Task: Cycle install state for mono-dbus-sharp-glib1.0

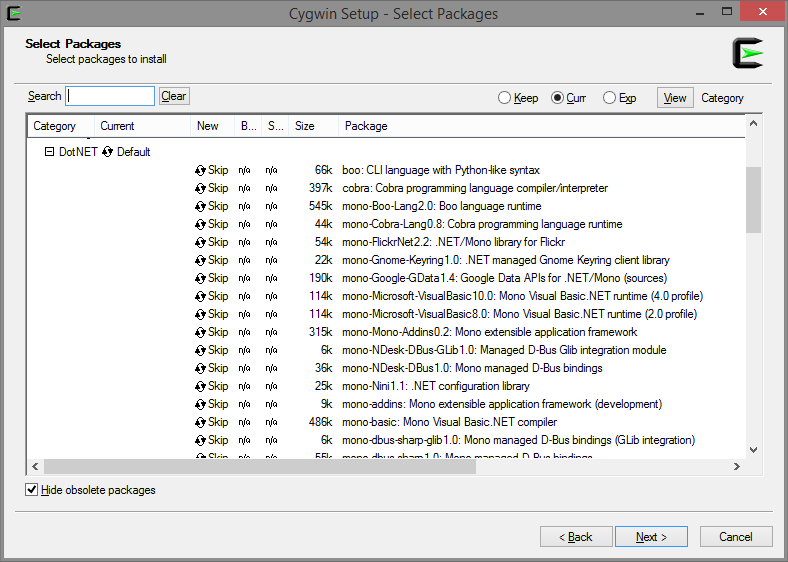Action: [x=200, y=440]
